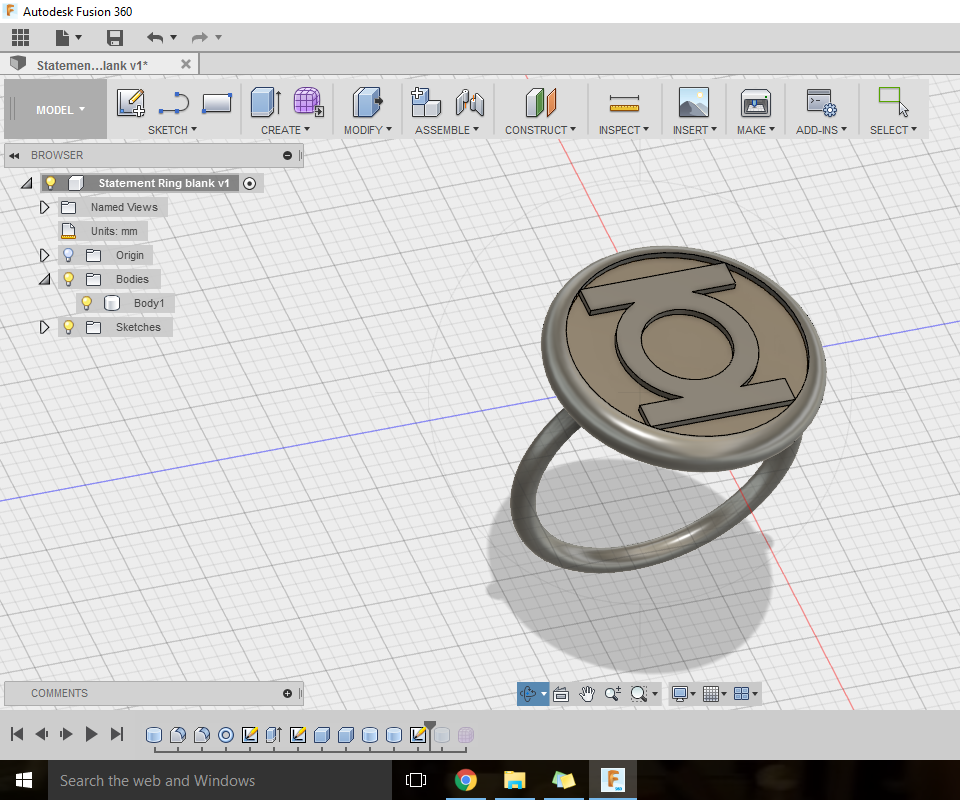Select the first timeline feature icon
This screenshot has width=960, height=800.
(x=154, y=735)
